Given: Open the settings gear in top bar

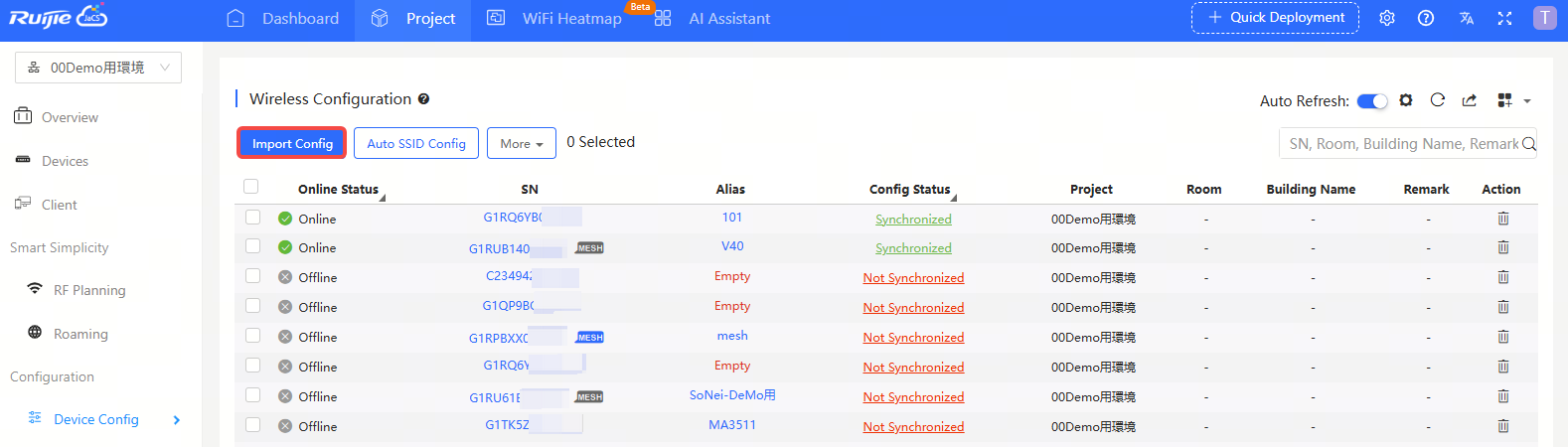Looking at the screenshot, I should 1387,18.
